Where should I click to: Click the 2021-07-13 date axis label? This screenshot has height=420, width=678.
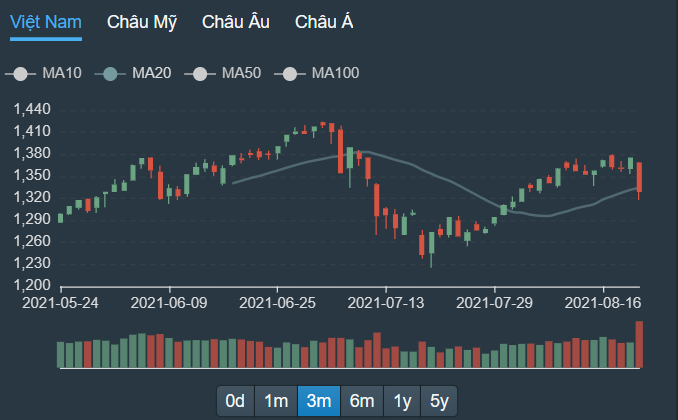(385, 300)
